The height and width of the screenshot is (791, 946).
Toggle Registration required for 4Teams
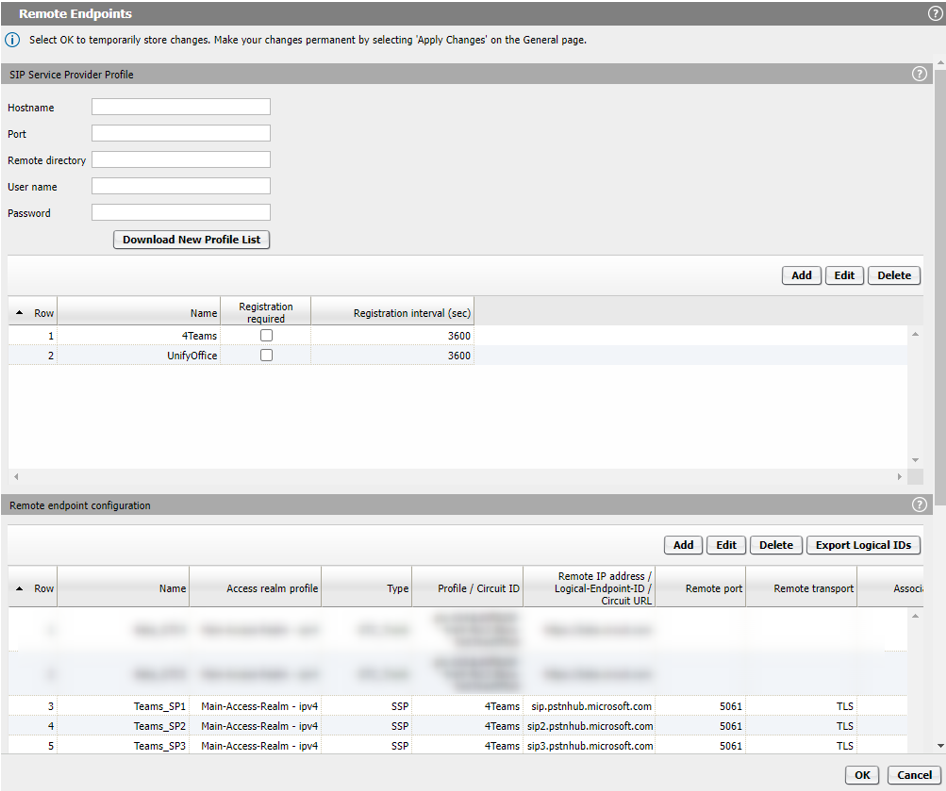266,335
